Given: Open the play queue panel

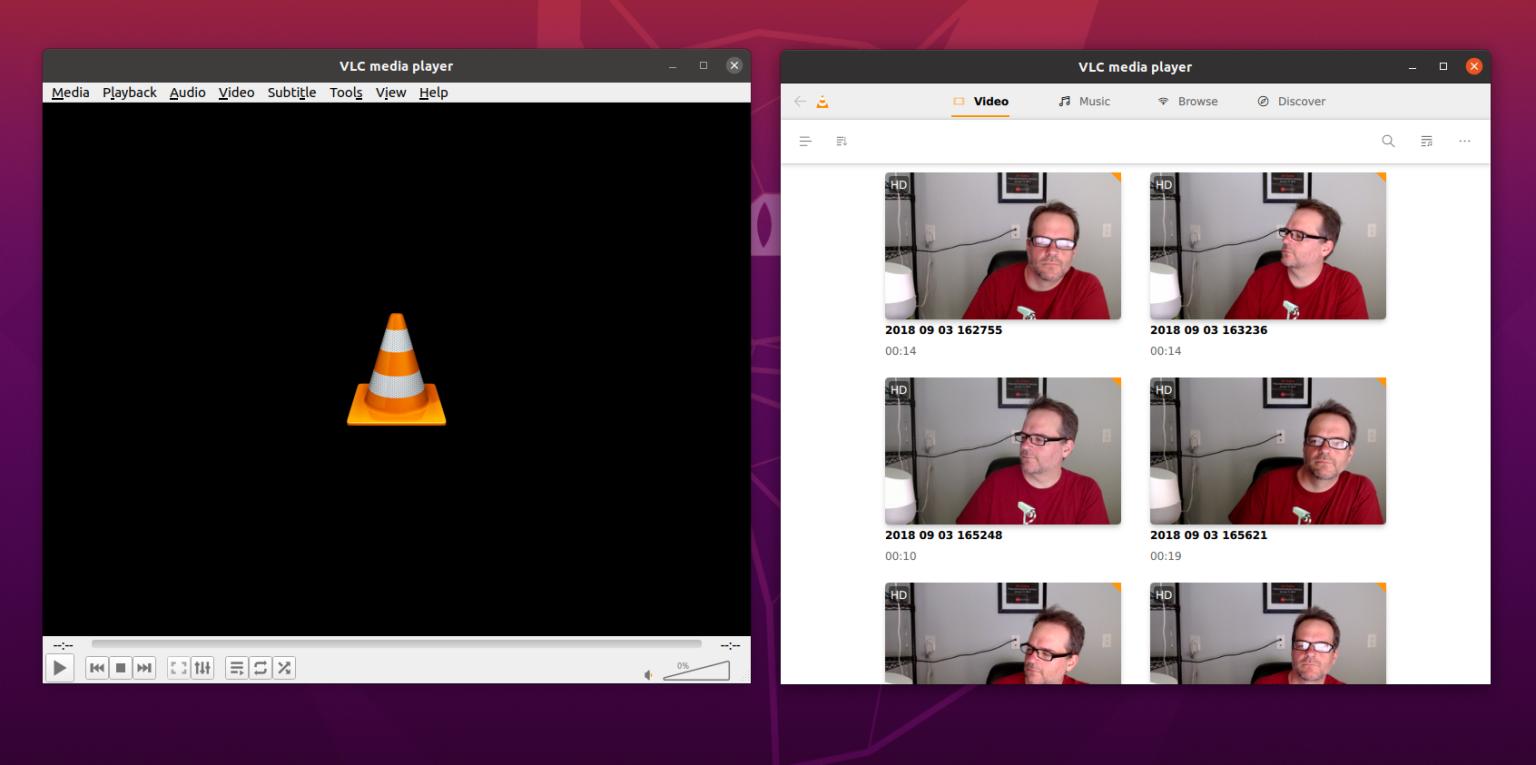Looking at the screenshot, I should coord(1426,141).
